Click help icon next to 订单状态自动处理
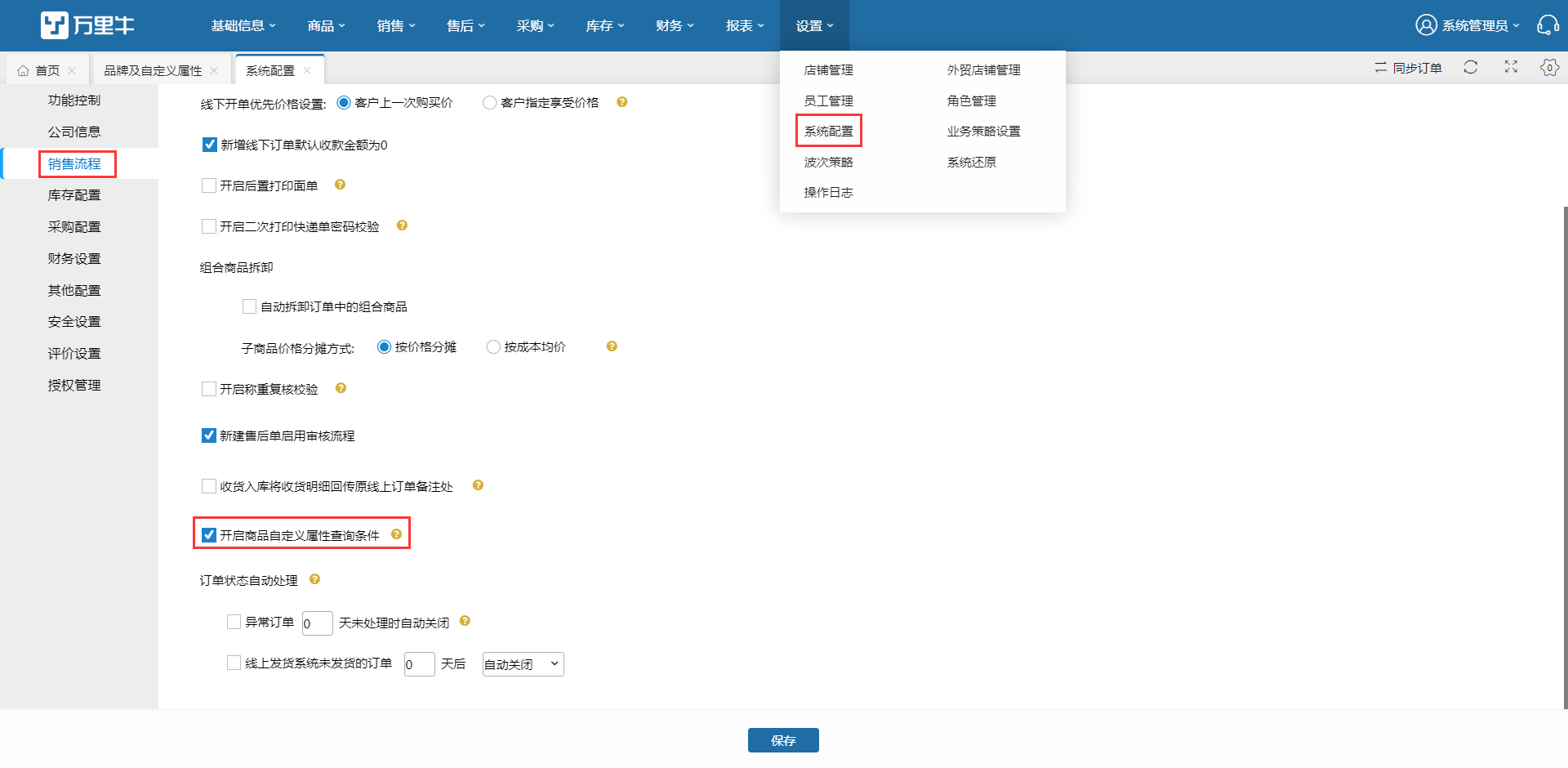Image resolution: width=1568 pixels, height=768 pixels. point(314,579)
